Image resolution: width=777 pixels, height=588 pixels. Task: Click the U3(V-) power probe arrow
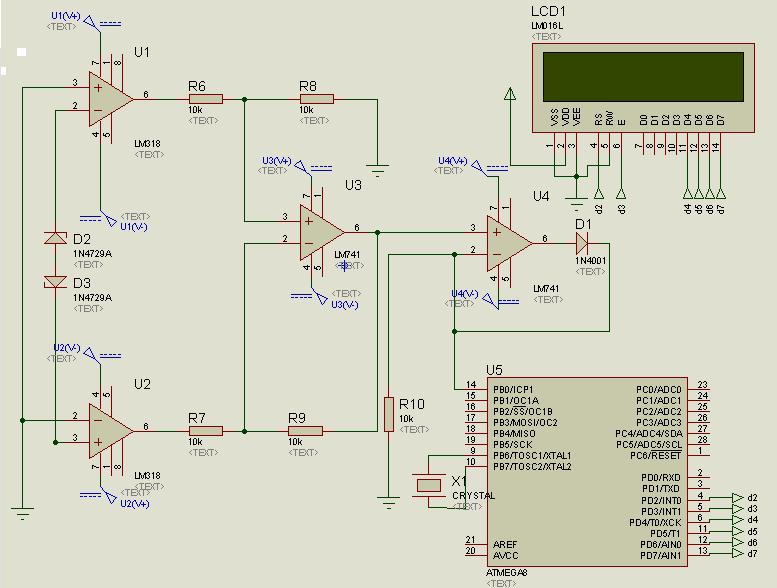tap(321, 299)
